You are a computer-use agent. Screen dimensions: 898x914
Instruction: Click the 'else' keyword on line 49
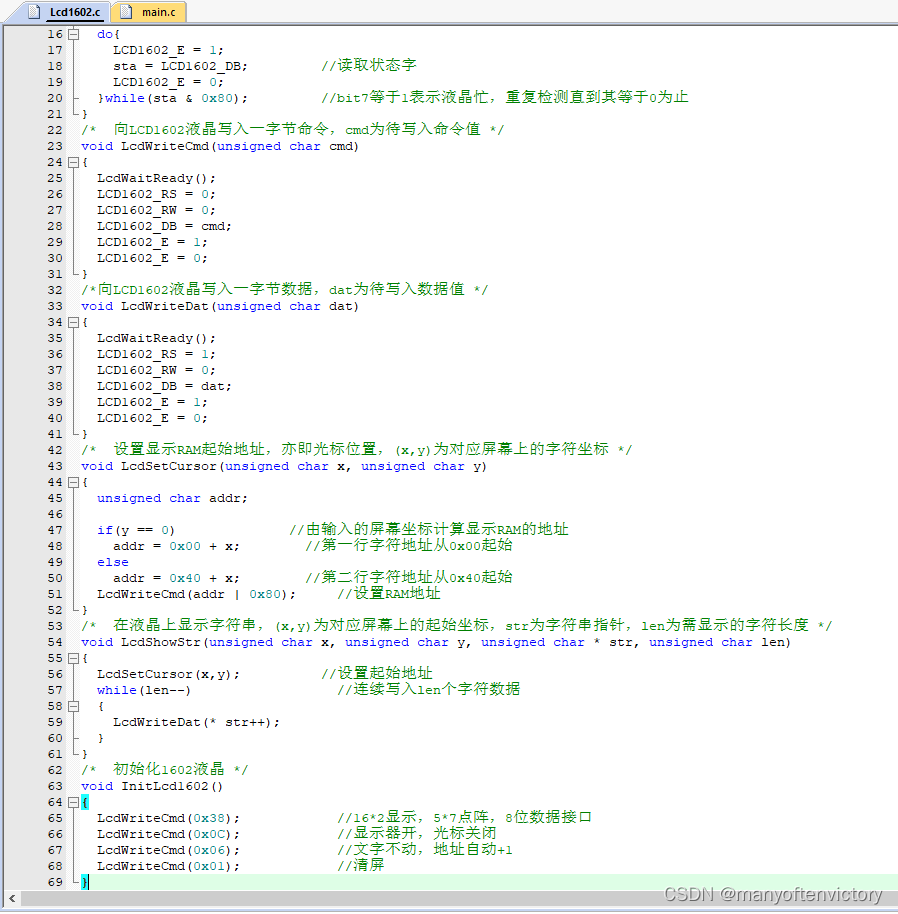(112, 563)
